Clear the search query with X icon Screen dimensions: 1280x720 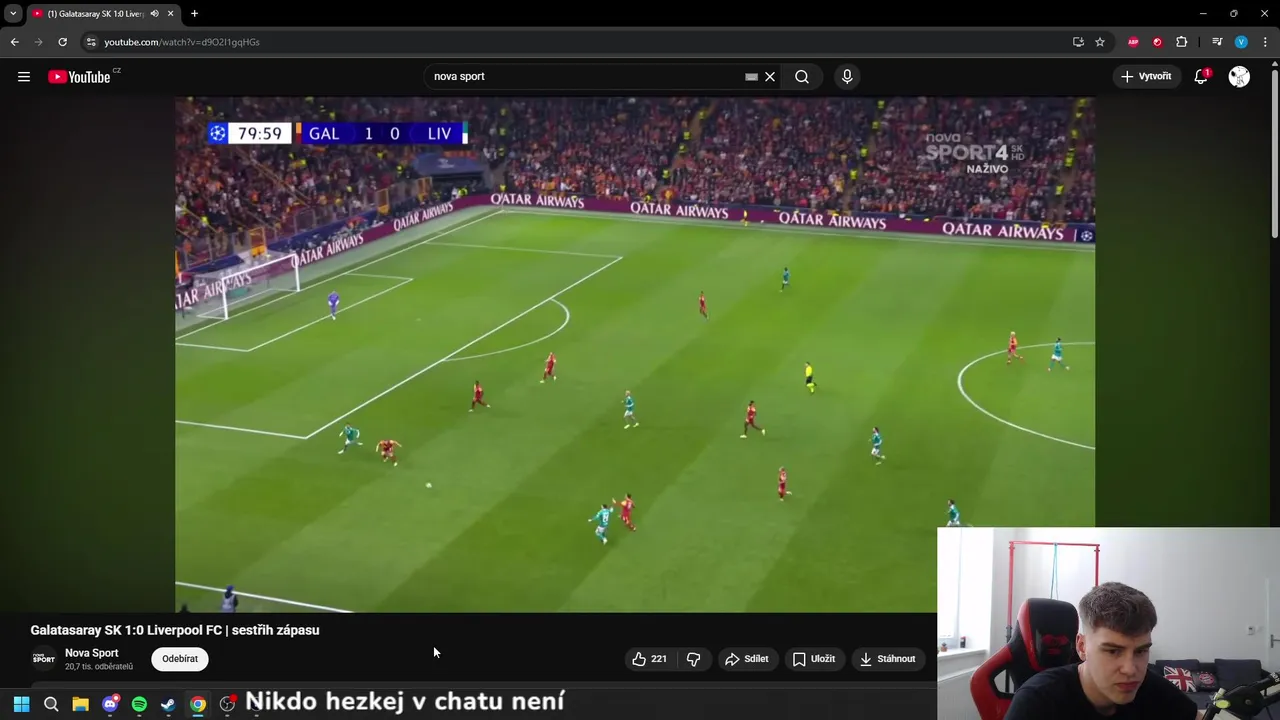(770, 77)
